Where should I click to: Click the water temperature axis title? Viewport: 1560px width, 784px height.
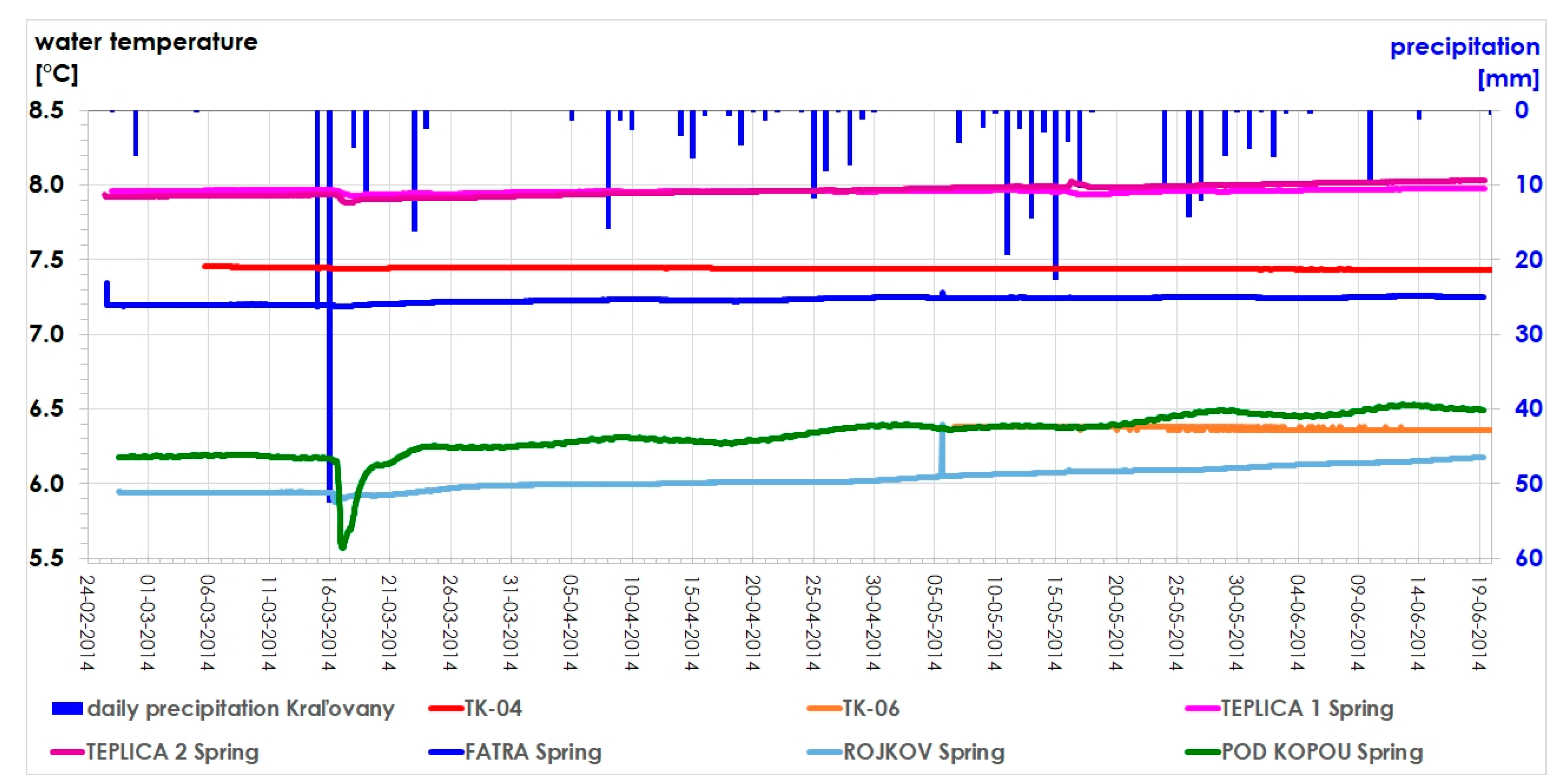coord(145,43)
